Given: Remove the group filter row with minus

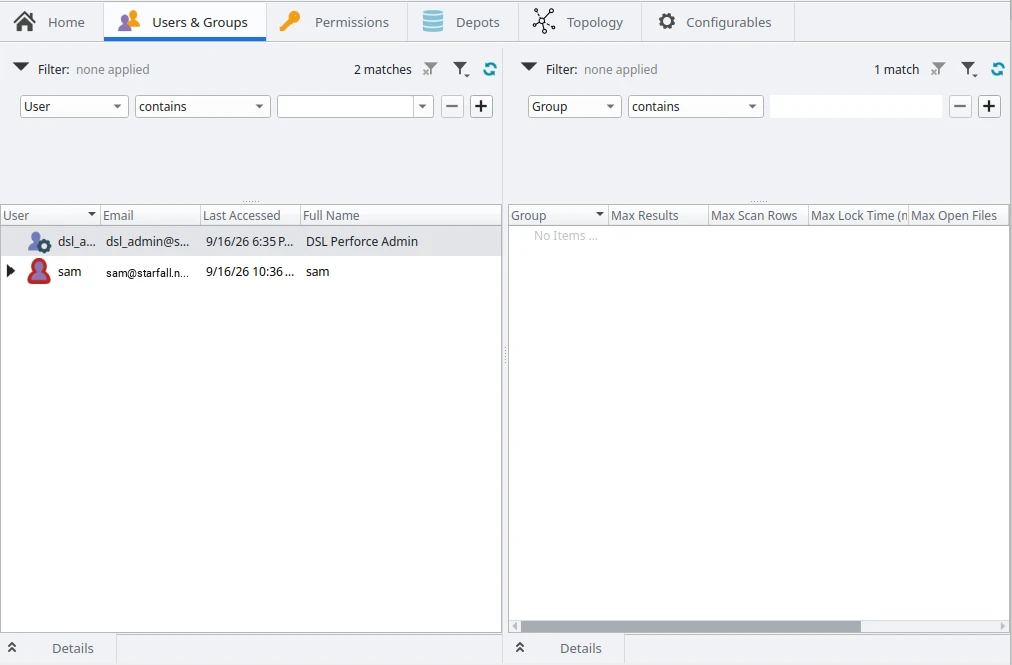Looking at the screenshot, I should [x=960, y=107].
